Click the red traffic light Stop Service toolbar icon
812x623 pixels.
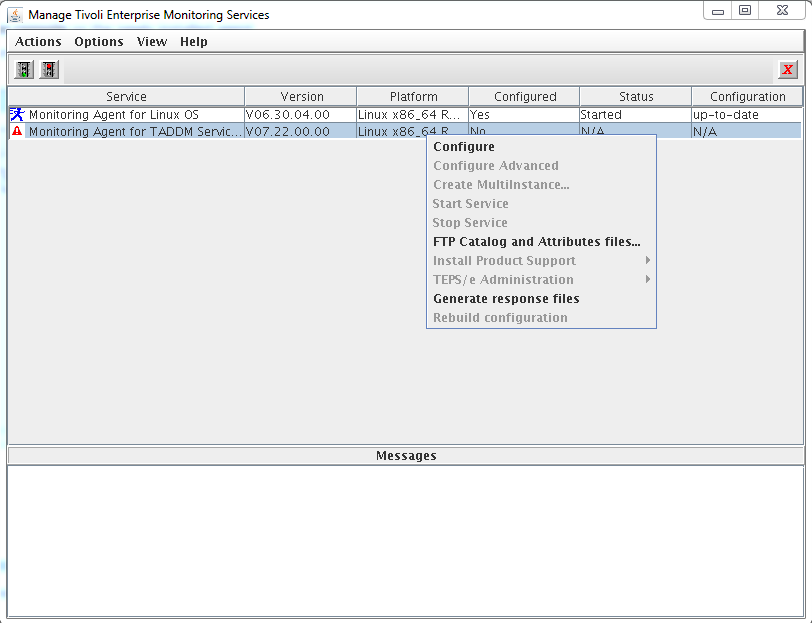point(49,69)
